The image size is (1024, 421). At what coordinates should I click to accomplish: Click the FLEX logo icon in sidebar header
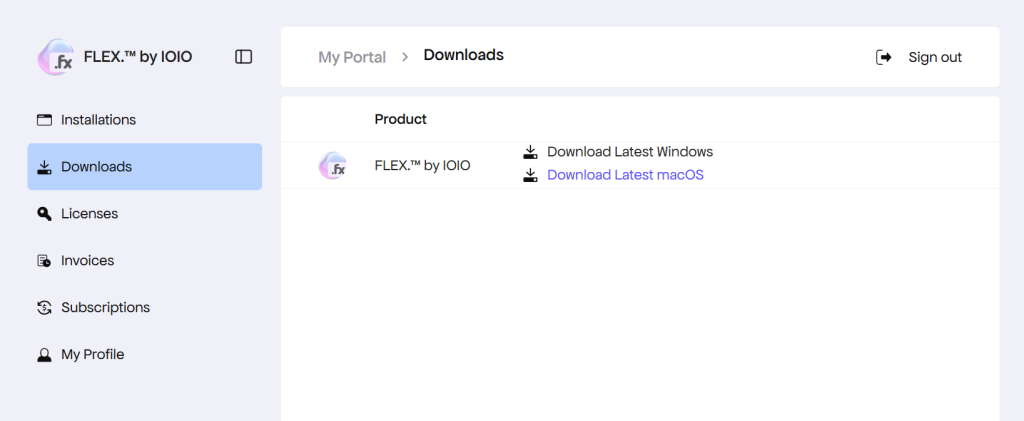(55, 57)
